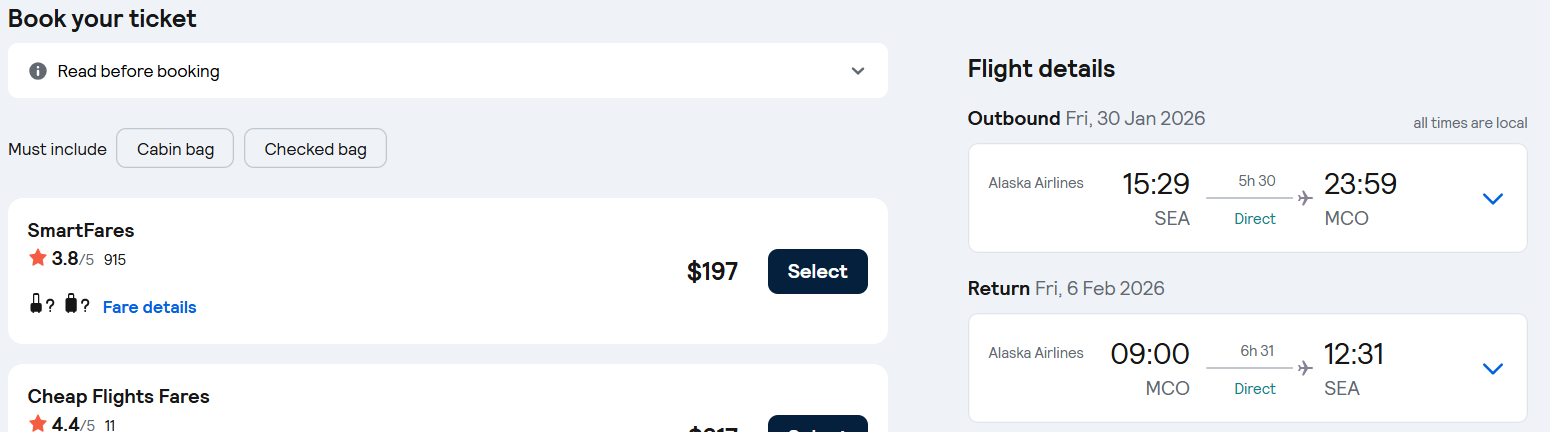This screenshot has width=1550, height=432.
Task: Expand the return MCO to SEA flight details
Action: click(x=1492, y=368)
